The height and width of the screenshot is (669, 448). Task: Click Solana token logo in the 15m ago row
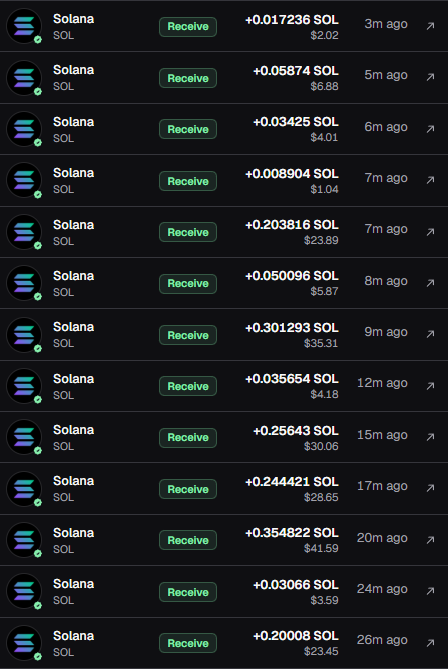click(x=24, y=437)
